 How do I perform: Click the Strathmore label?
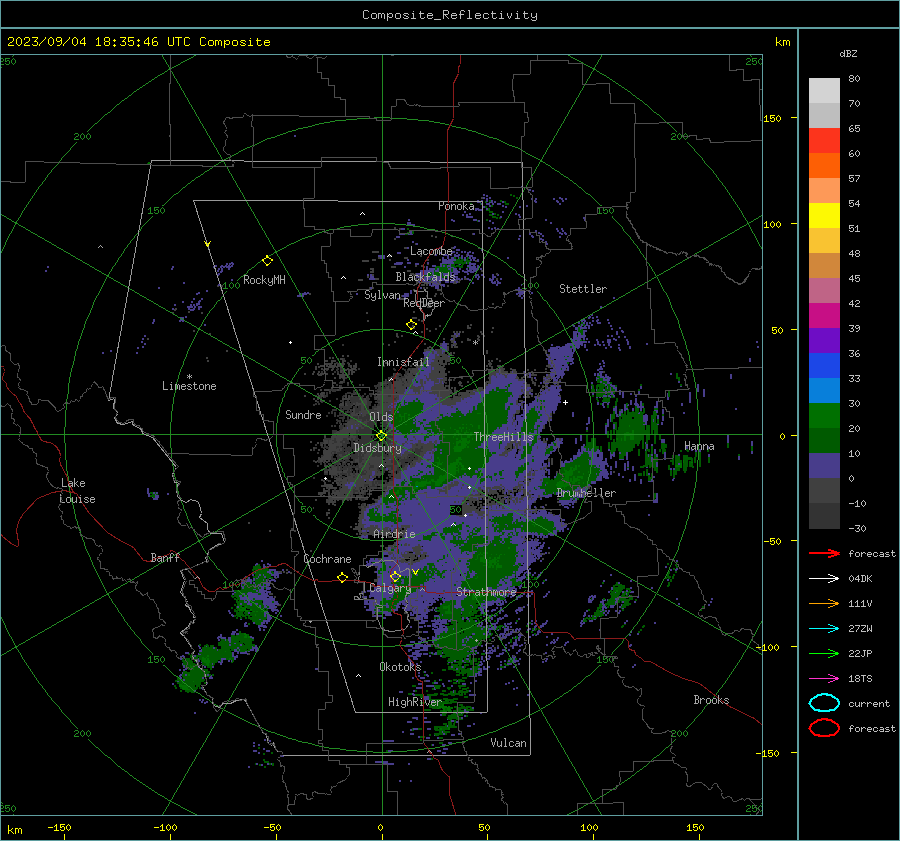(486, 592)
